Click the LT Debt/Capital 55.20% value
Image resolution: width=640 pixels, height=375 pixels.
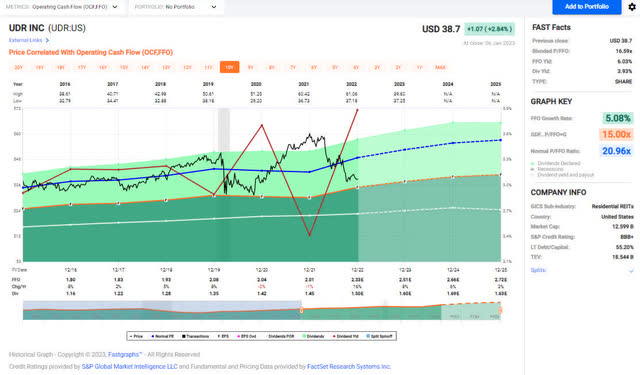(625, 247)
